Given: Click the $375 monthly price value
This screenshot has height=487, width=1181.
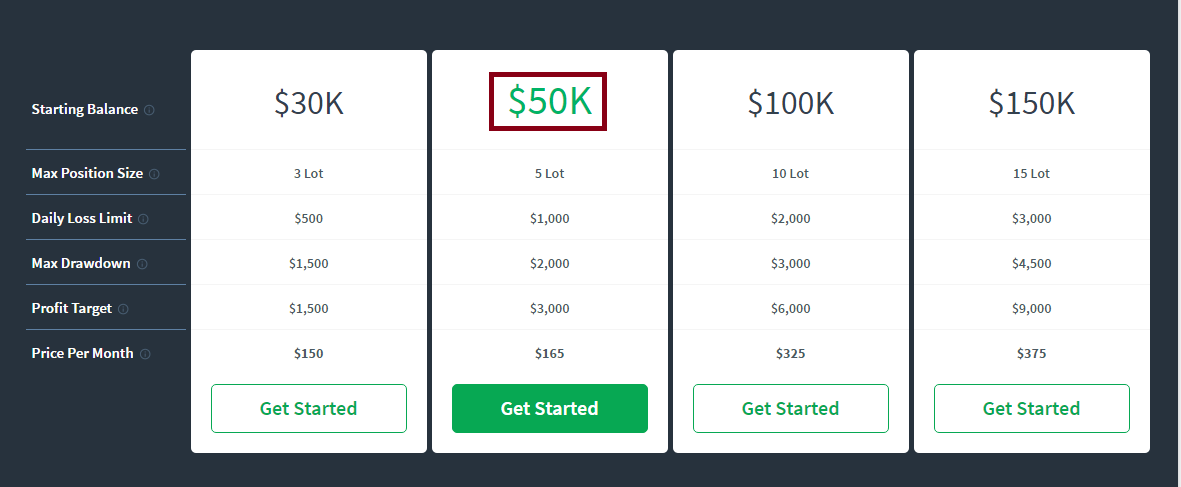Looking at the screenshot, I should pyautogui.click(x=1032, y=353).
